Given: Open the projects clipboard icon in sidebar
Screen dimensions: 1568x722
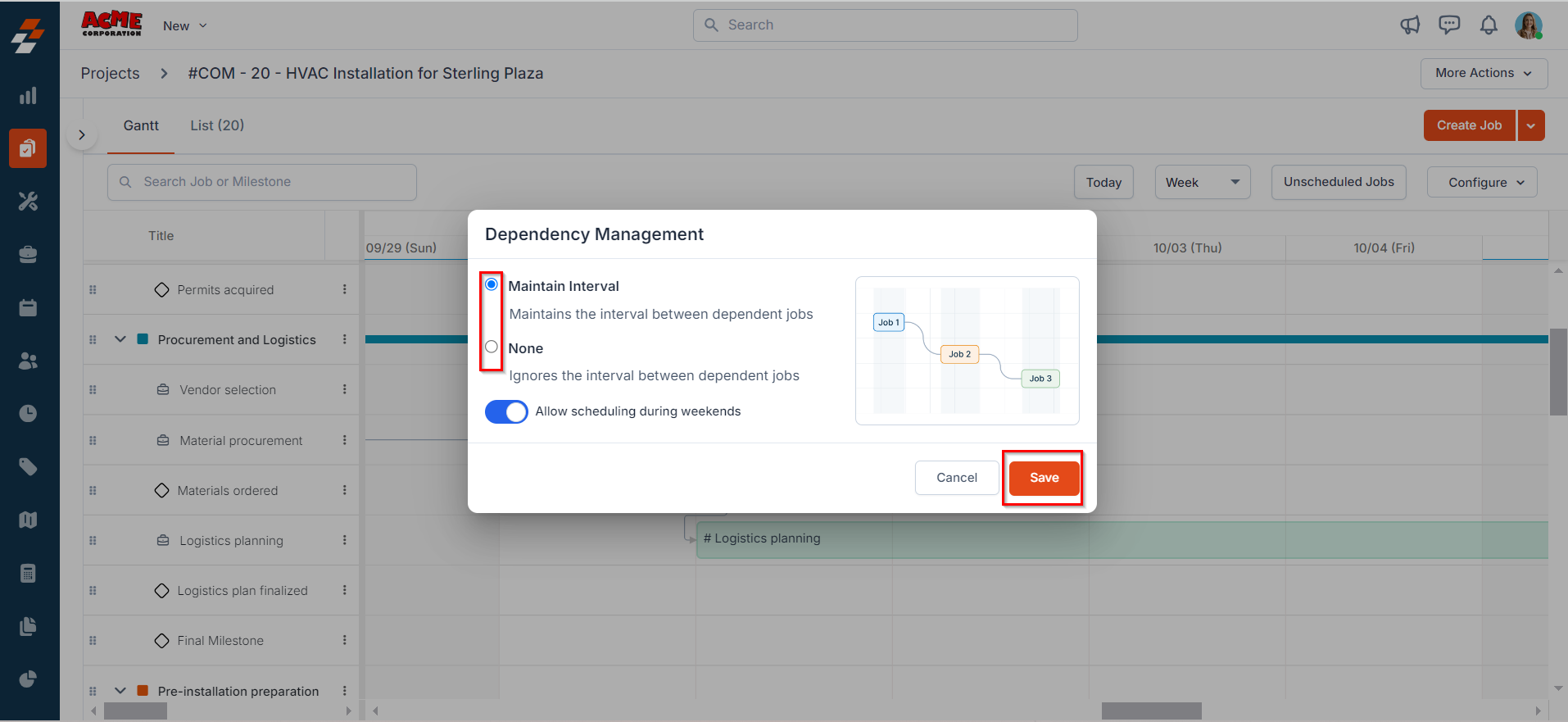Looking at the screenshot, I should [28, 148].
